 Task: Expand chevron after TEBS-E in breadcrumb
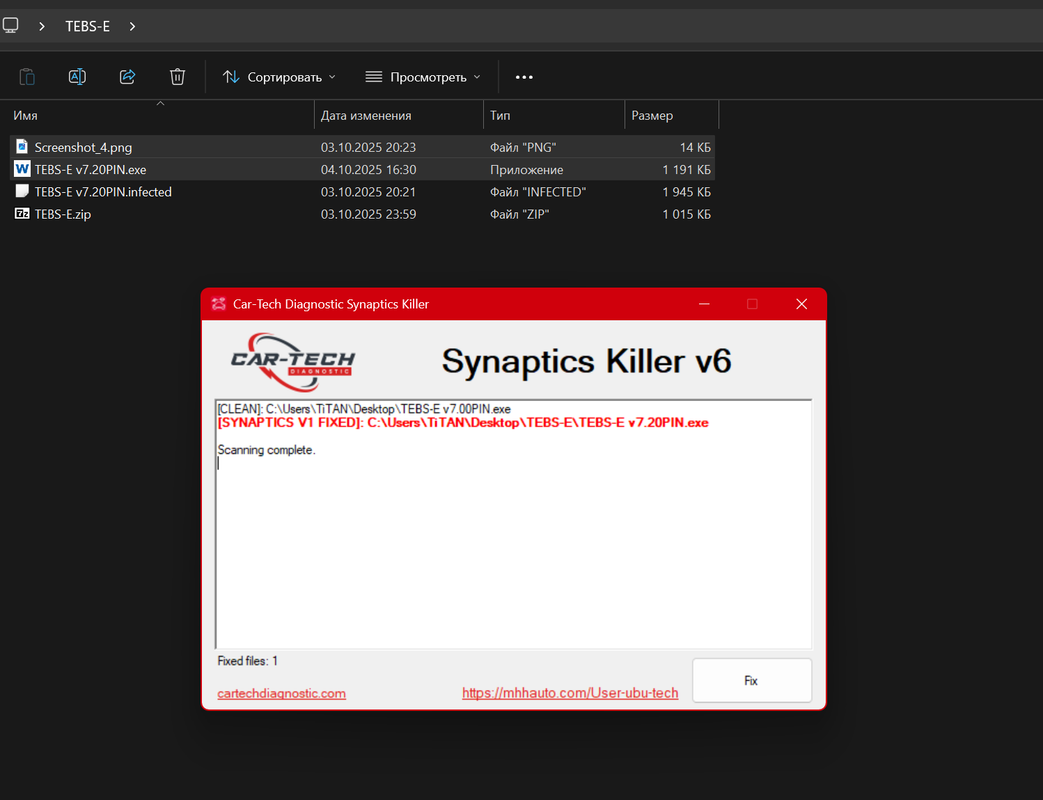(x=132, y=26)
